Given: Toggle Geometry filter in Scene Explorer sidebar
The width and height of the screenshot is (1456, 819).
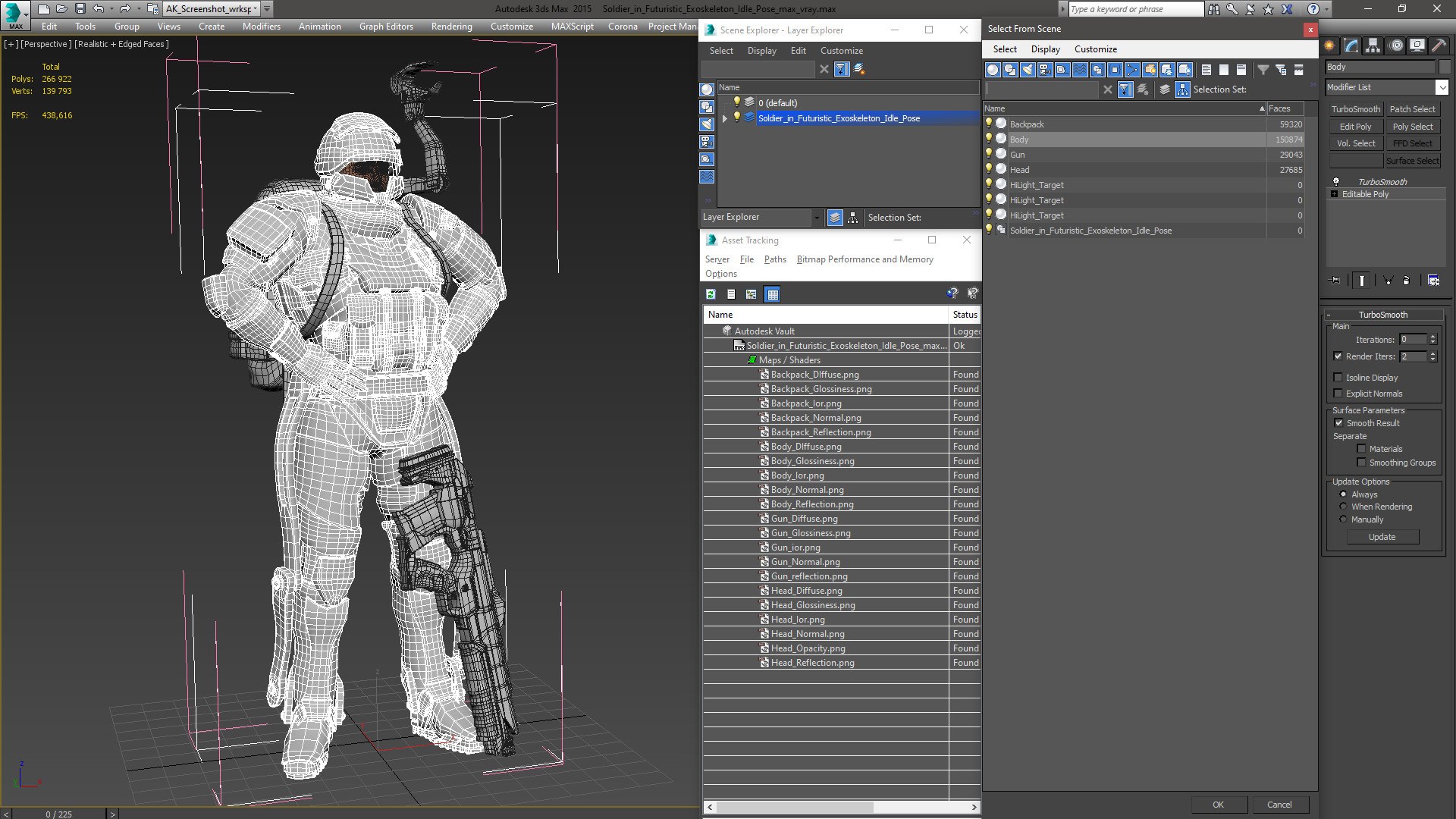Looking at the screenshot, I should [x=707, y=89].
